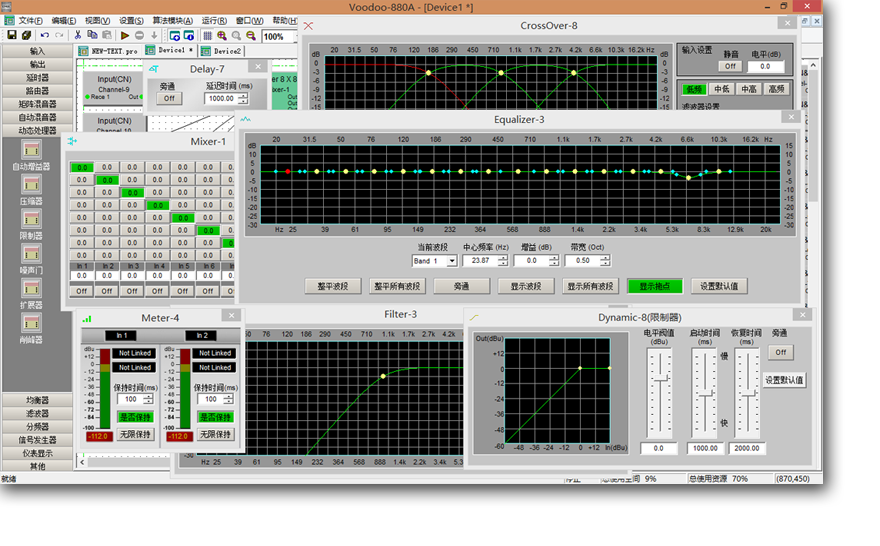Screen dimensions: 880x546
Task: Click the Equalizer-3 window title icon
Action: (245, 119)
